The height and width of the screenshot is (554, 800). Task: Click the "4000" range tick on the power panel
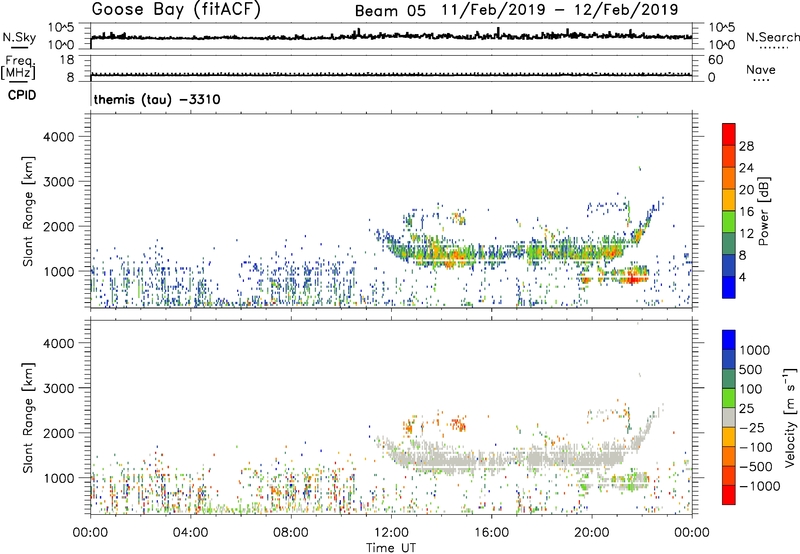click(x=59, y=137)
